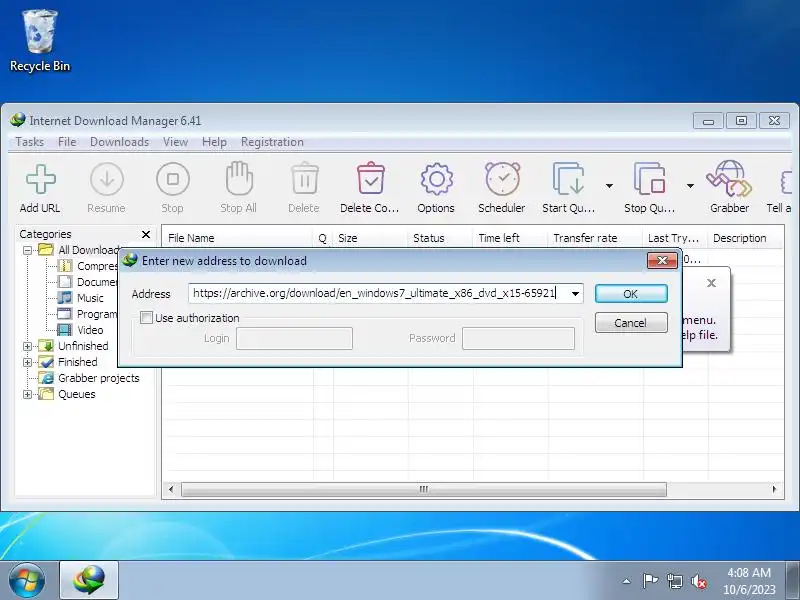
Task: Select the Music category icon
Action: point(64,297)
